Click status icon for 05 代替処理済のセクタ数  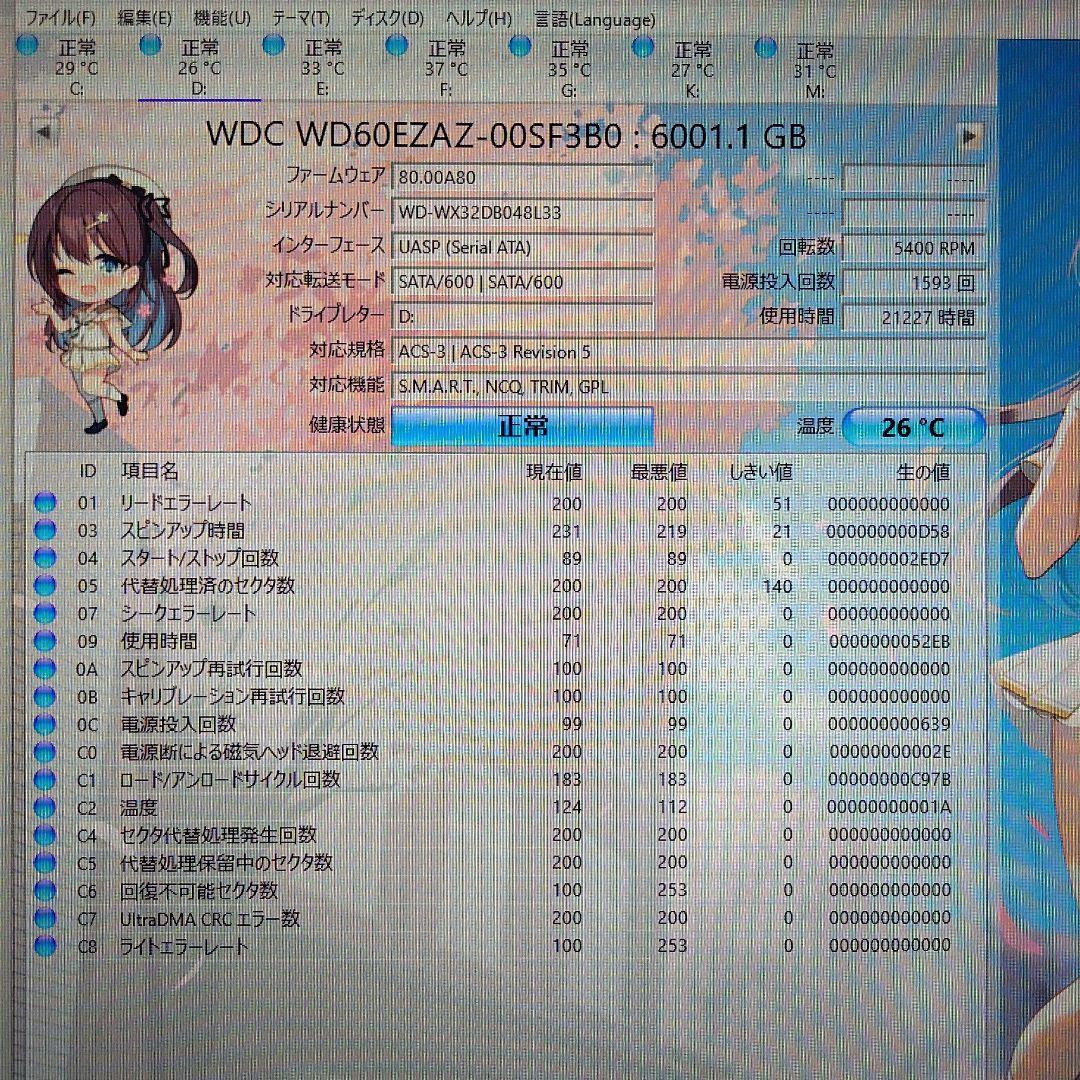point(45,585)
